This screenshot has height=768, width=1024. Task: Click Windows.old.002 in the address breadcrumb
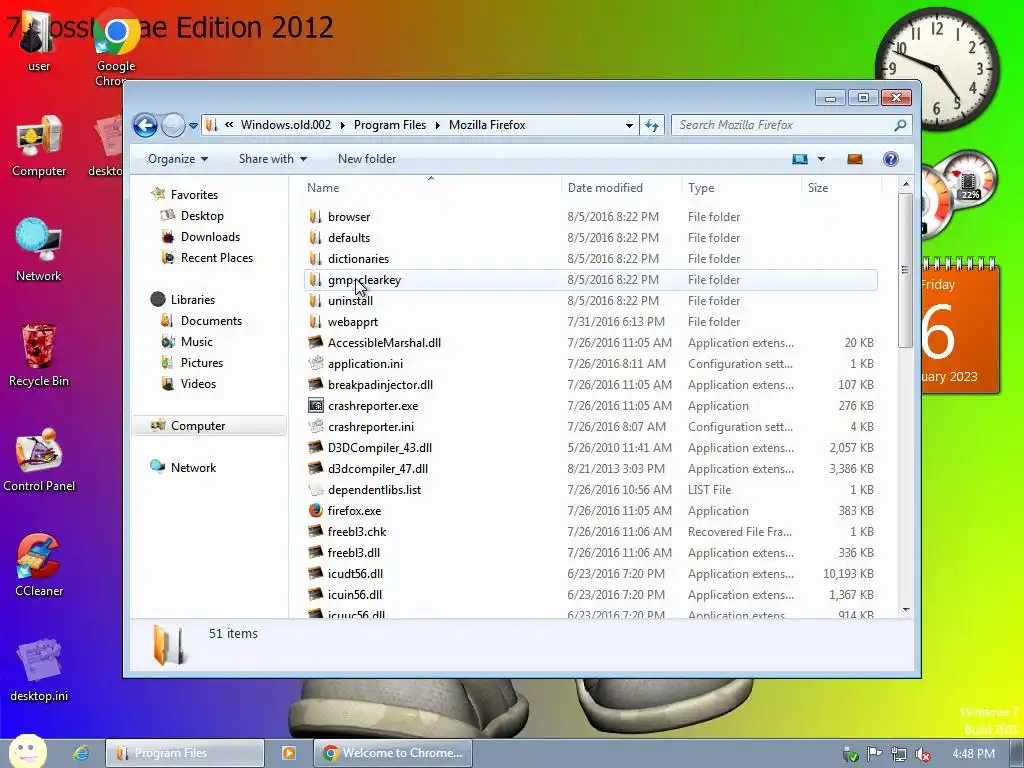pos(285,125)
